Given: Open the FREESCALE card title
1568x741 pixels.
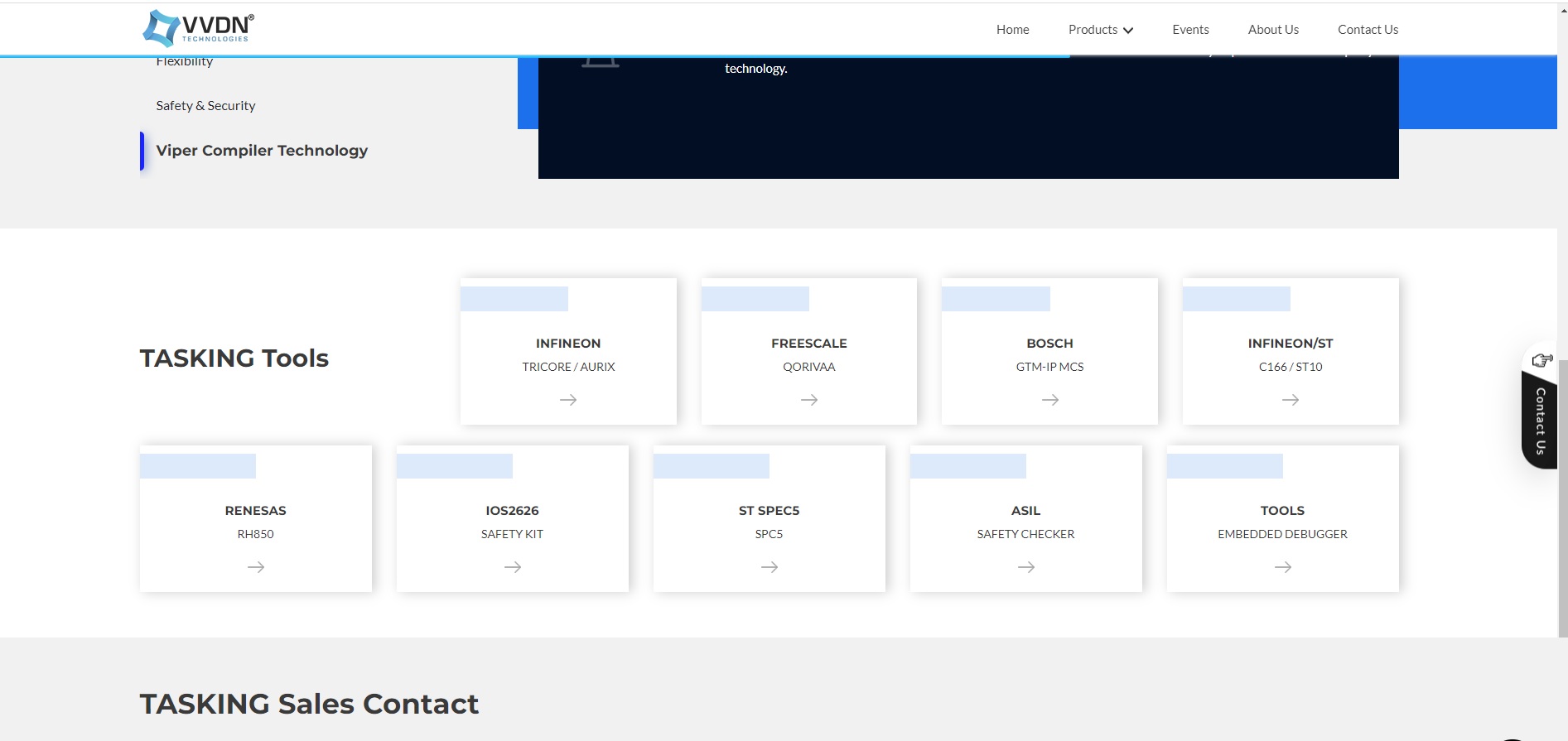Looking at the screenshot, I should pos(809,344).
